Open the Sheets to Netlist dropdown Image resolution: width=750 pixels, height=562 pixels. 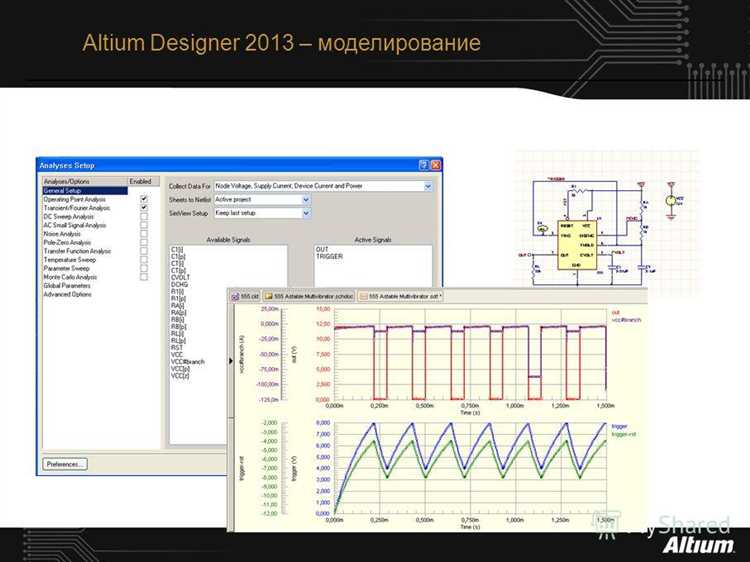coord(306,199)
